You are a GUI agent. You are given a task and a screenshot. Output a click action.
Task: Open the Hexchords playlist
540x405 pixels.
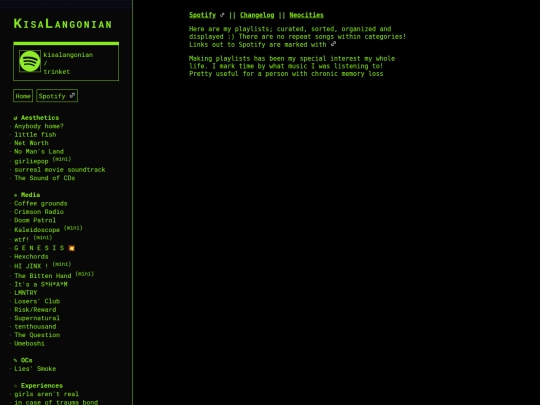(31, 257)
